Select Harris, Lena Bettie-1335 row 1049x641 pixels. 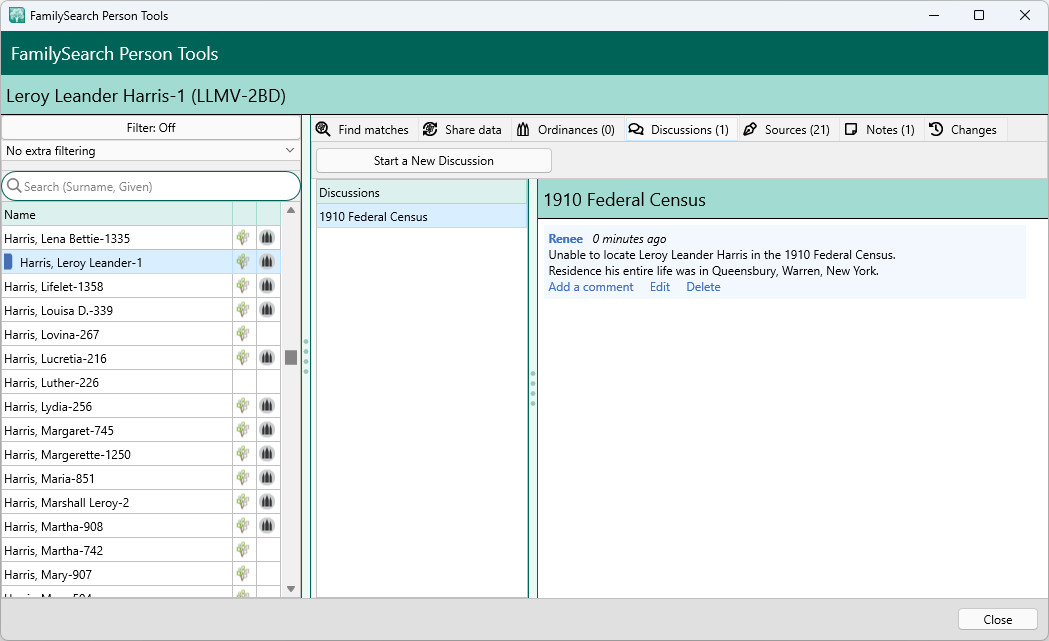[117, 239]
